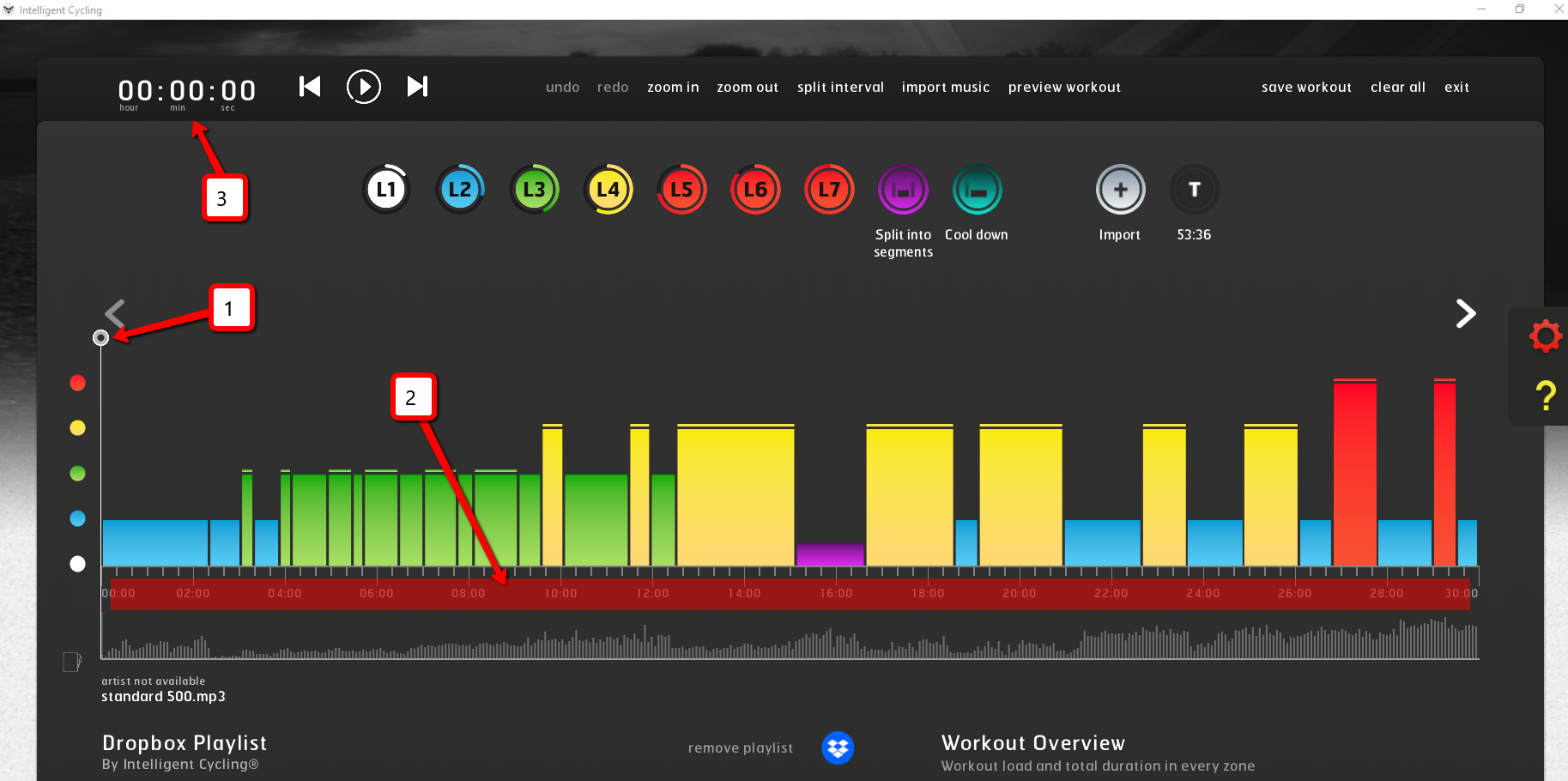The width and height of the screenshot is (1568, 781).
Task: Add an L5 interval
Action: pos(681,190)
